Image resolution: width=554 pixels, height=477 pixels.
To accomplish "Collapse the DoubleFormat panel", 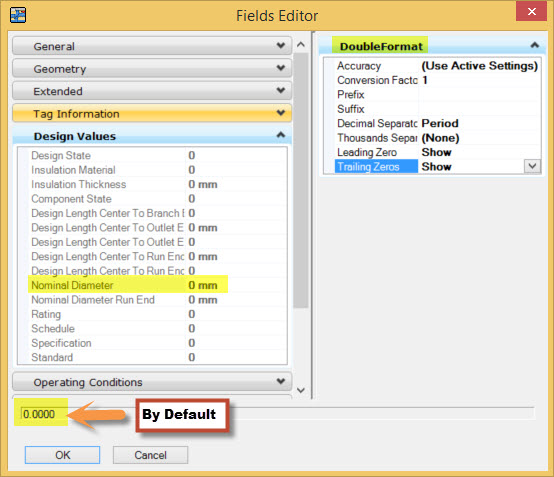I will (534, 45).
